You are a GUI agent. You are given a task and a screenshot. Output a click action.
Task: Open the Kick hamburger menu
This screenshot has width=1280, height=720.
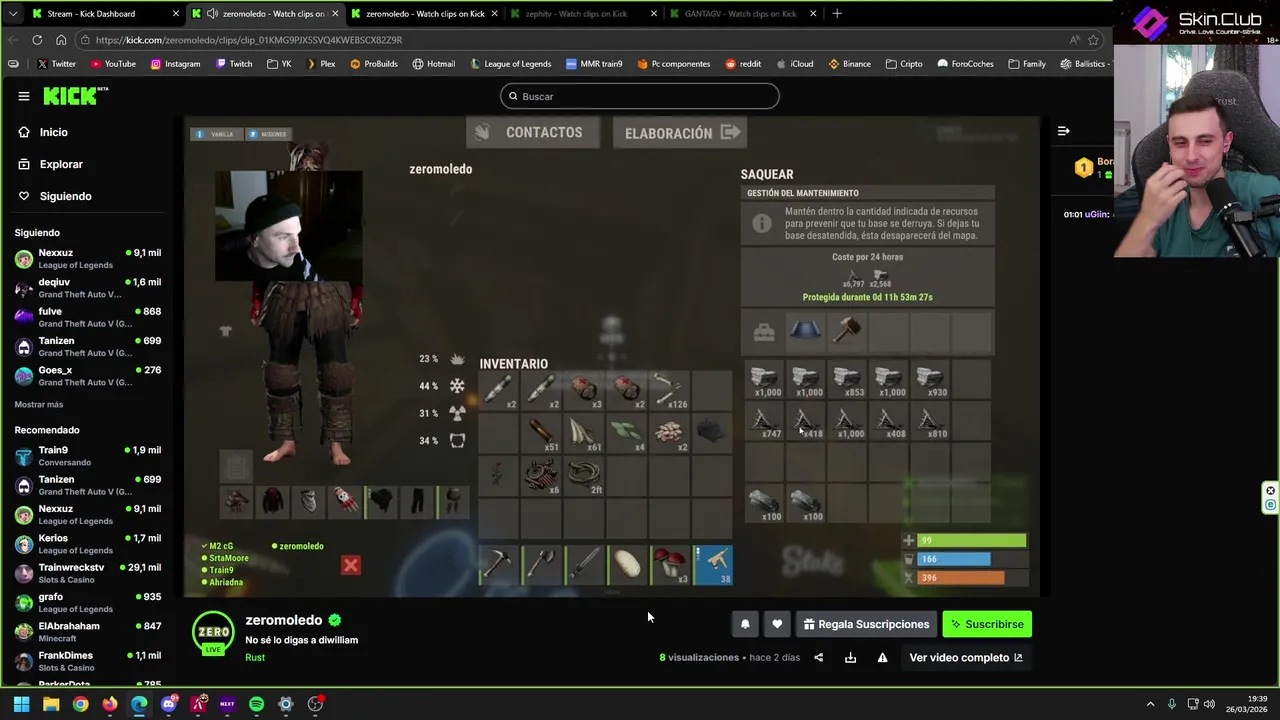pyautogui.click(x=23, y=96)
